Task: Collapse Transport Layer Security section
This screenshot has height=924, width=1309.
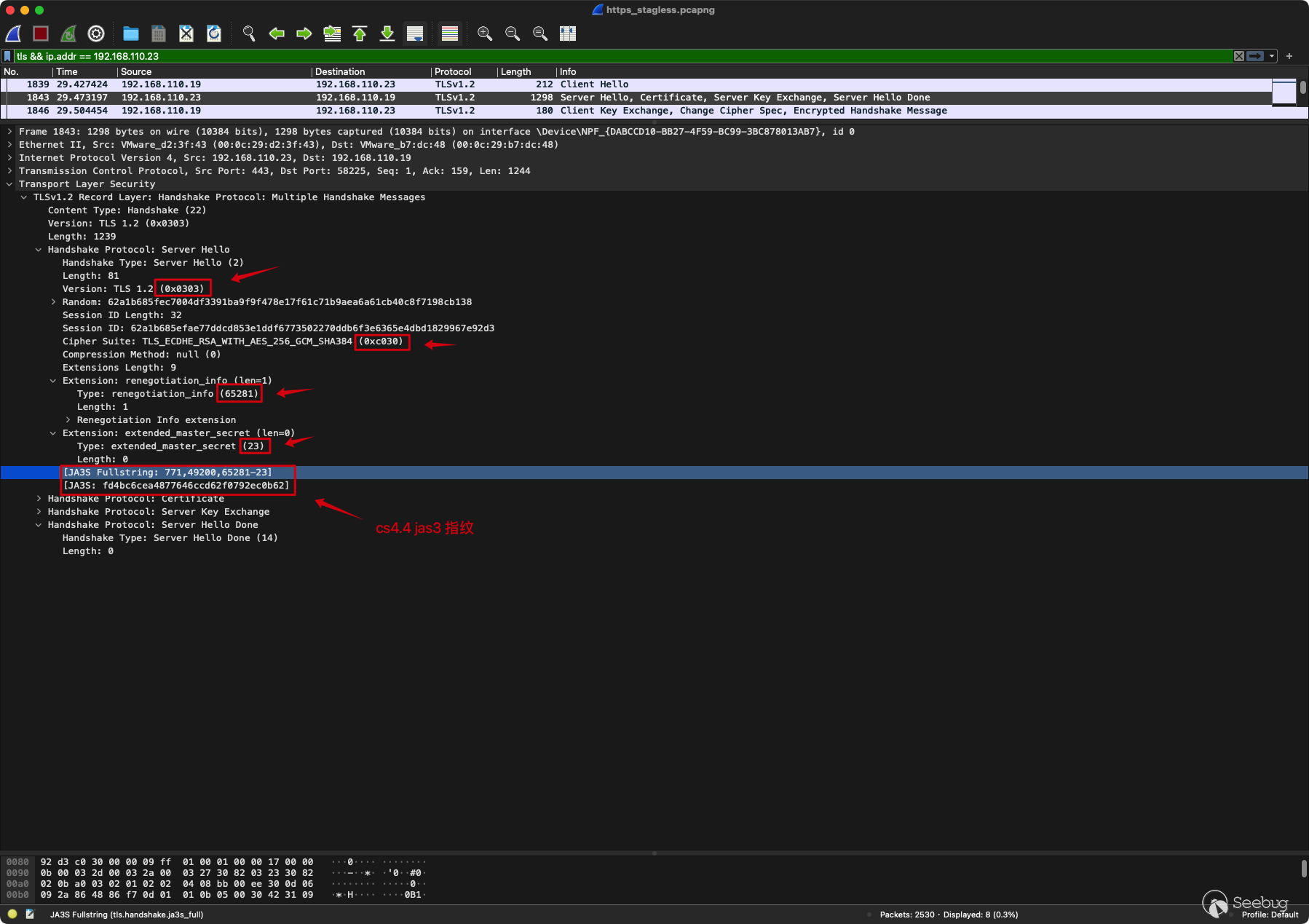Action: coord(9,184)
